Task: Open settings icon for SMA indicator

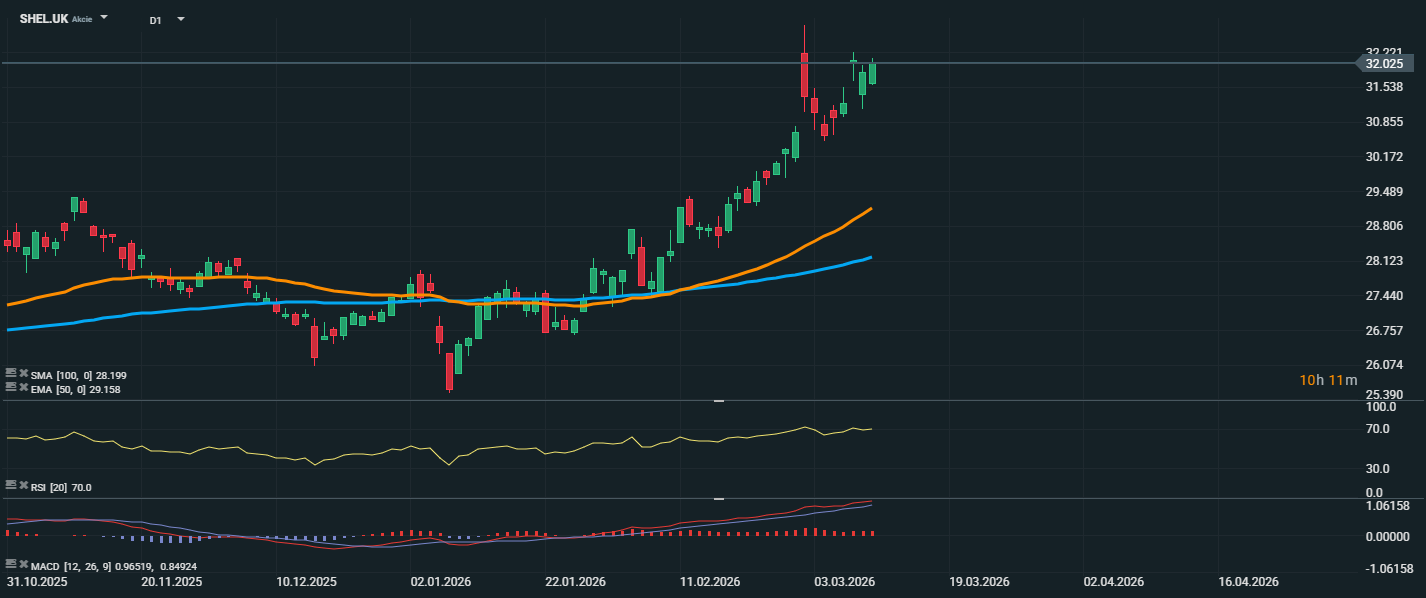Action: (11, 374)
